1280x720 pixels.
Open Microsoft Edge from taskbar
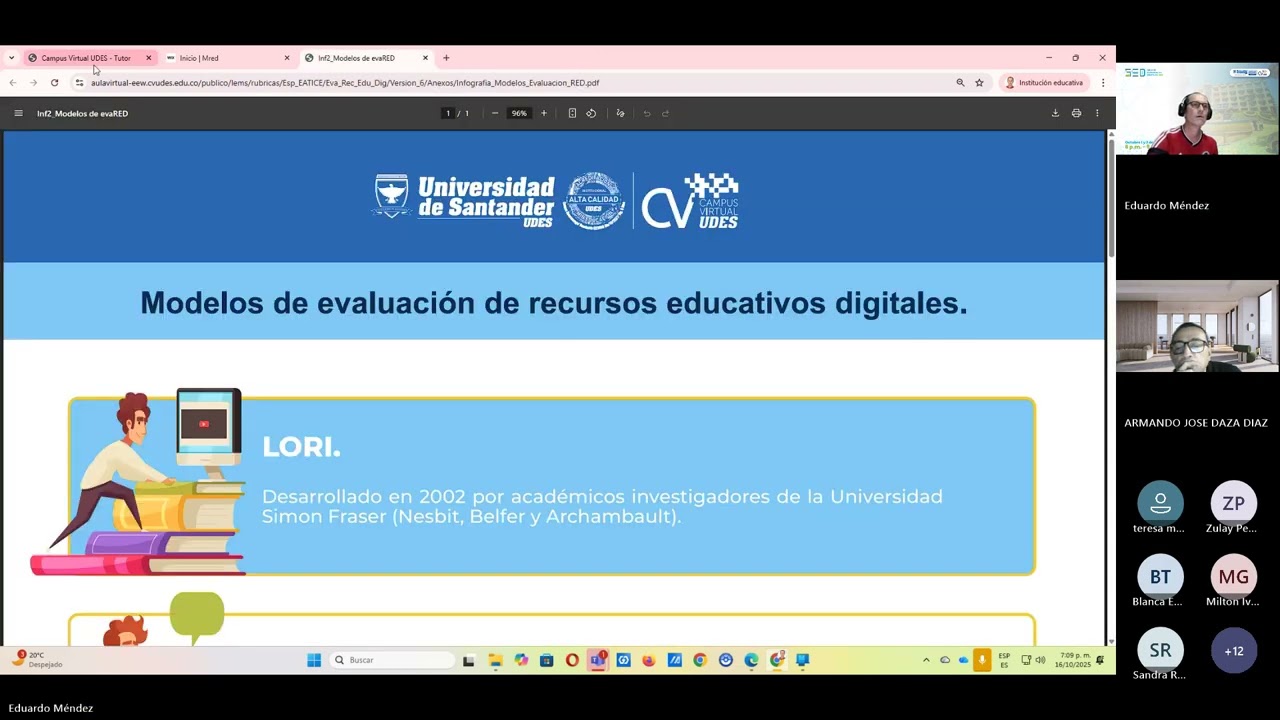pos(751,660)
